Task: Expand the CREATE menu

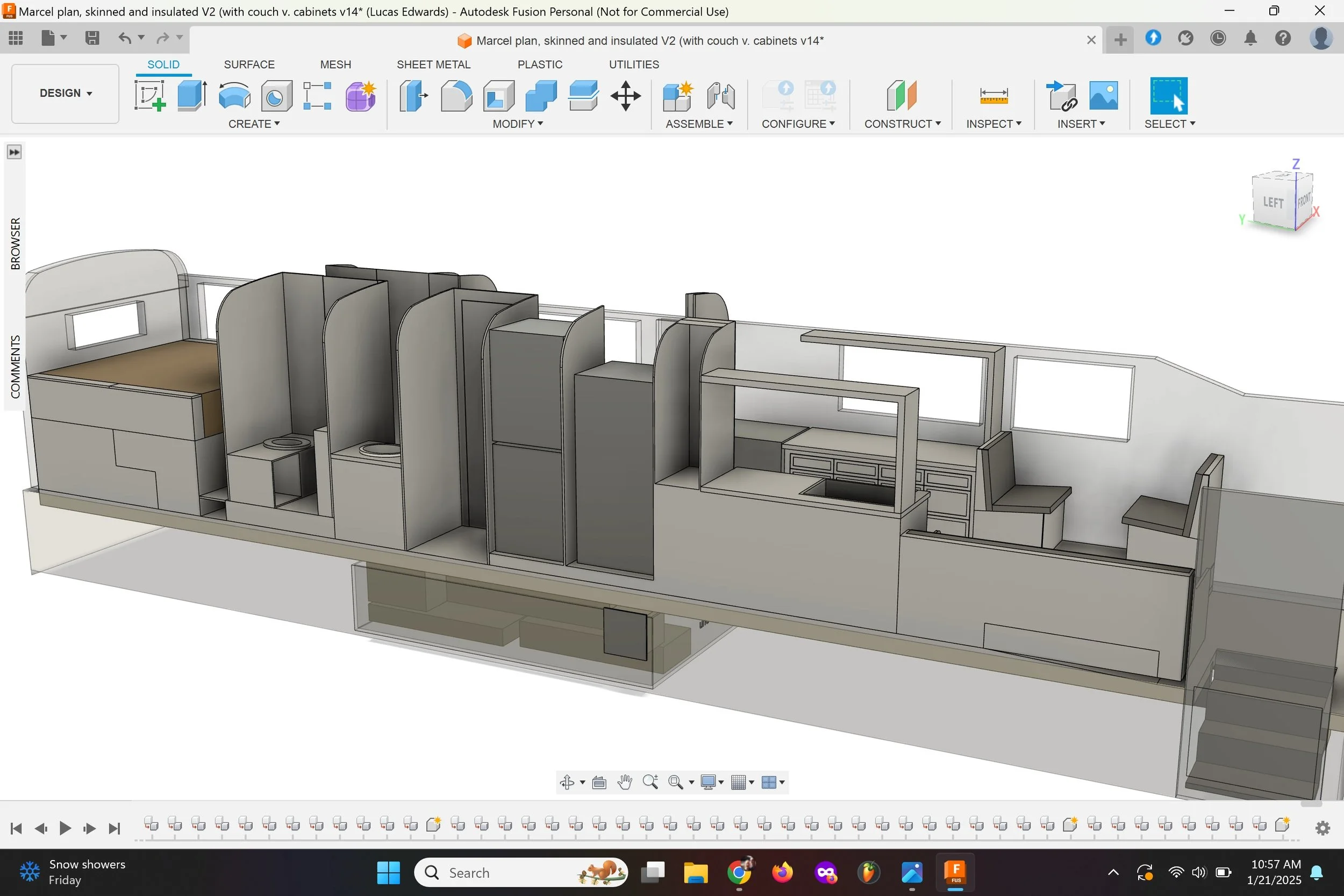Action: pyautogui.click(x=254, y=124)
